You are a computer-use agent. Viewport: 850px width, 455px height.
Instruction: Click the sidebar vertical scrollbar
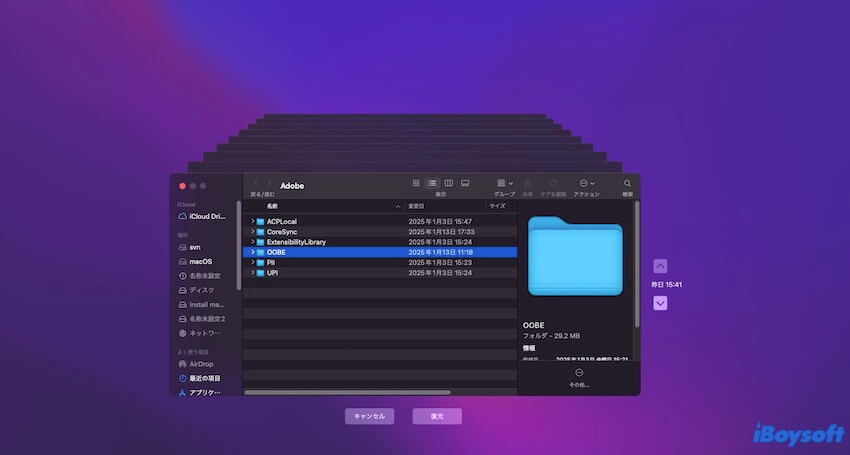(239, 246)
